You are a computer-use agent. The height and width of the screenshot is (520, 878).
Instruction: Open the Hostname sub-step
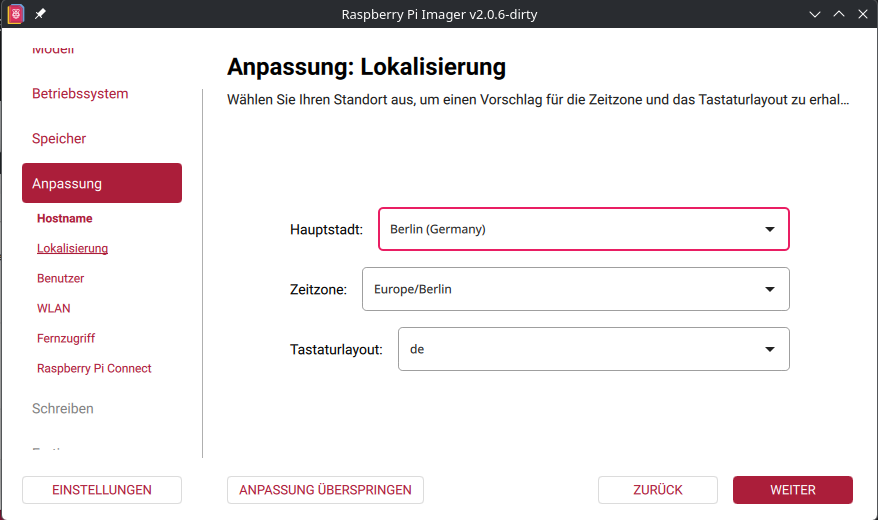64,218
